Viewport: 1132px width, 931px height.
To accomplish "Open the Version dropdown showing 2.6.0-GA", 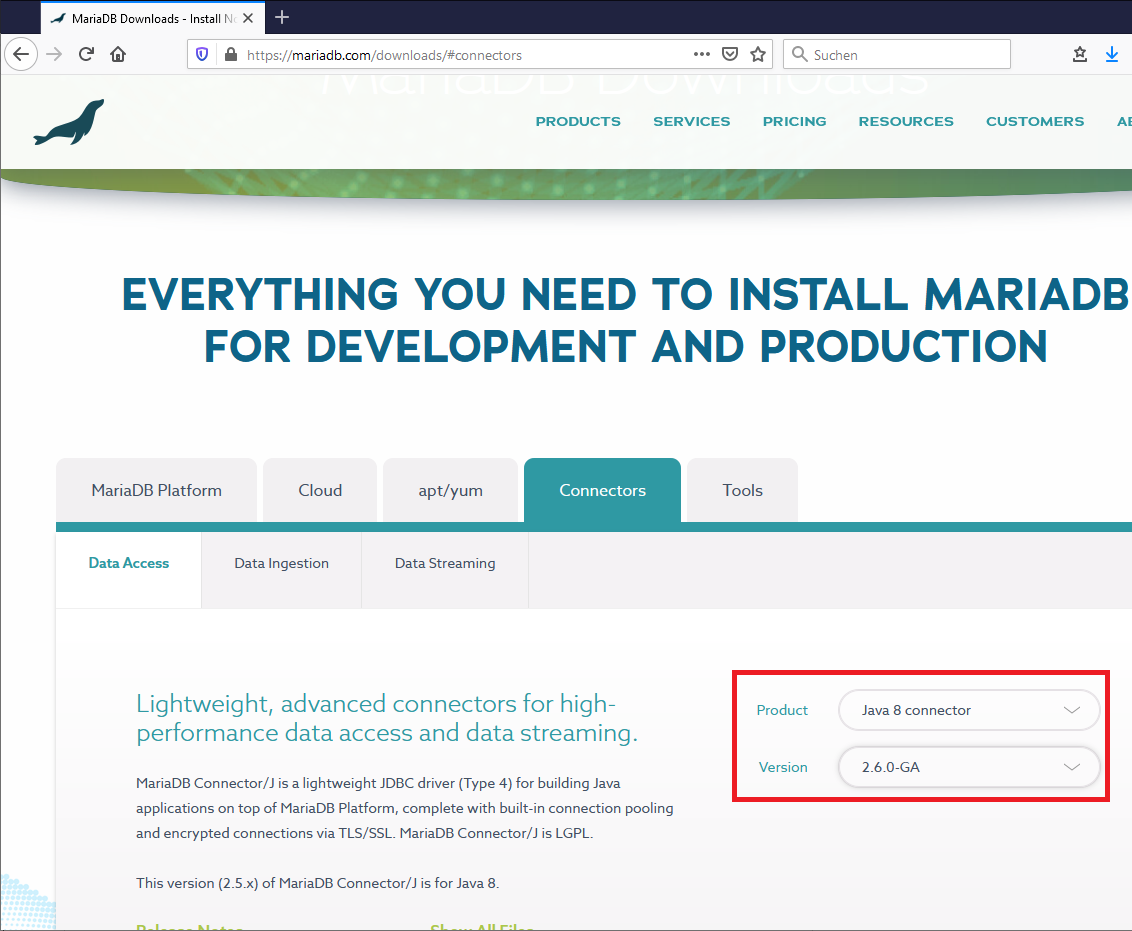I will 969,767.
